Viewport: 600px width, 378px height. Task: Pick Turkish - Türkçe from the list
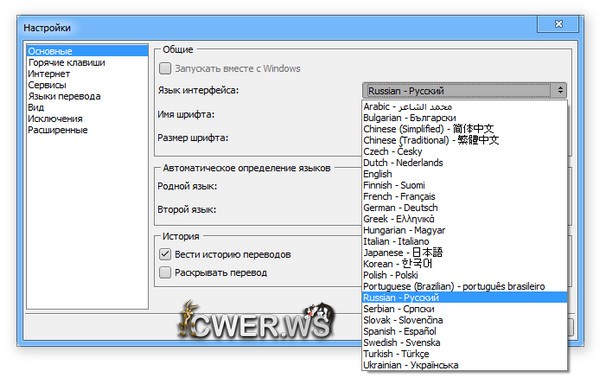tap(464, 354)
